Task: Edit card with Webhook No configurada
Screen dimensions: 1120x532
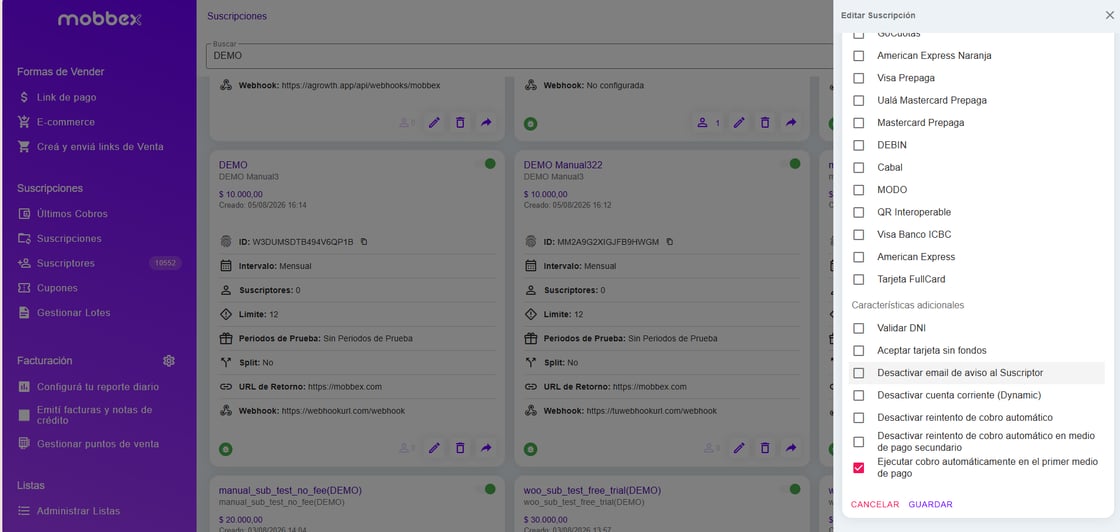Action: pos(739,123)
